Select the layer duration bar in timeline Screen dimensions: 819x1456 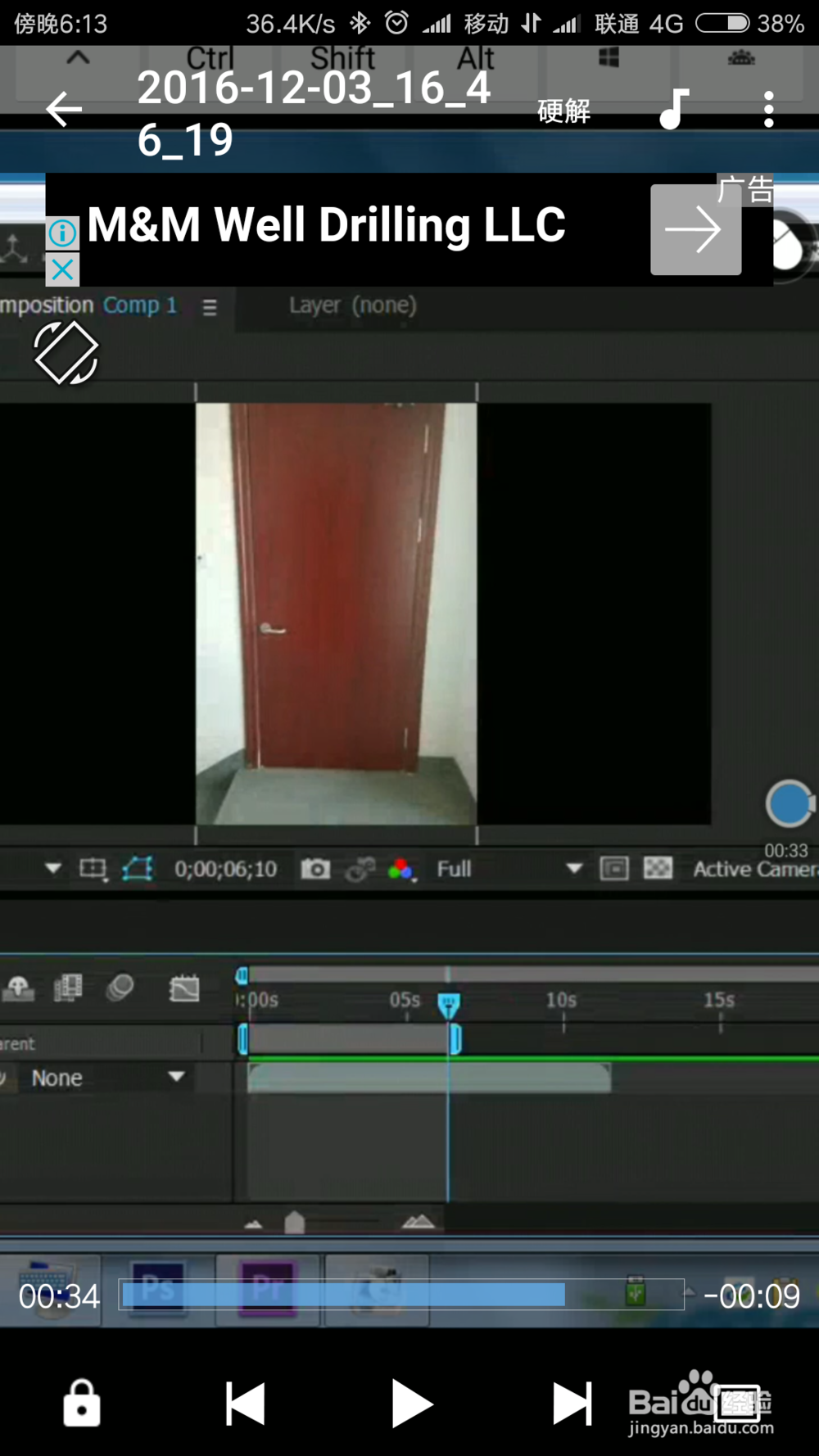(429, 1077)
